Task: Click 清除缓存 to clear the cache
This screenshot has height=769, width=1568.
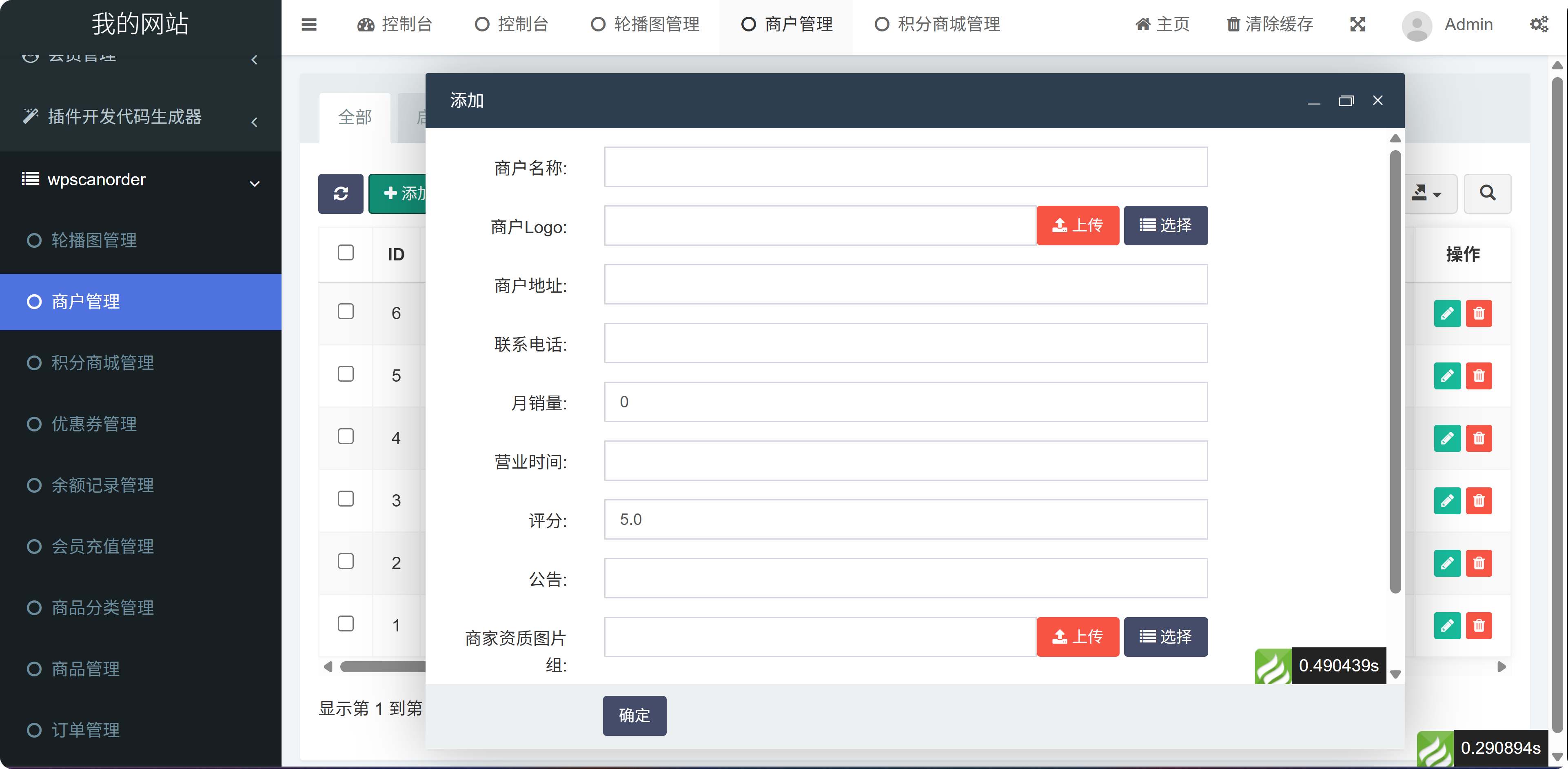Action: tap(1269, 24)
